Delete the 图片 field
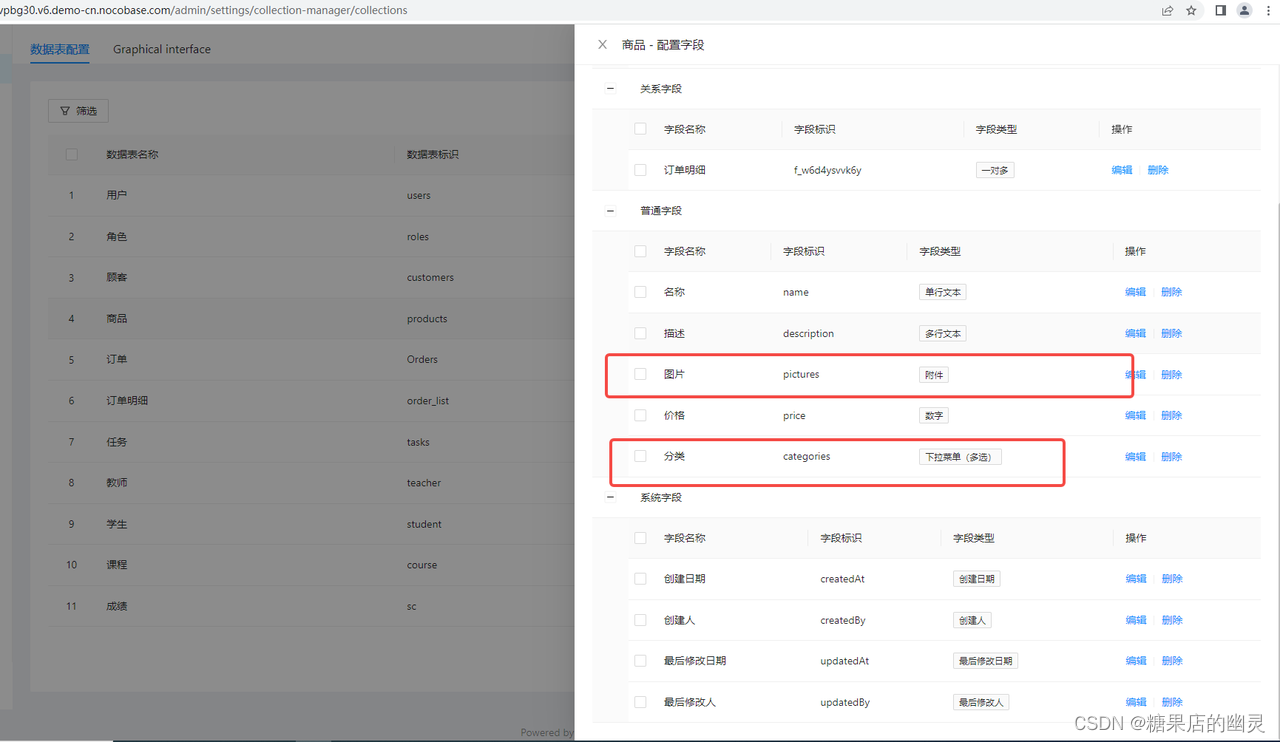Image resolution: width=1280 pixels, height=742 pixels. [x=1172, y=375]
